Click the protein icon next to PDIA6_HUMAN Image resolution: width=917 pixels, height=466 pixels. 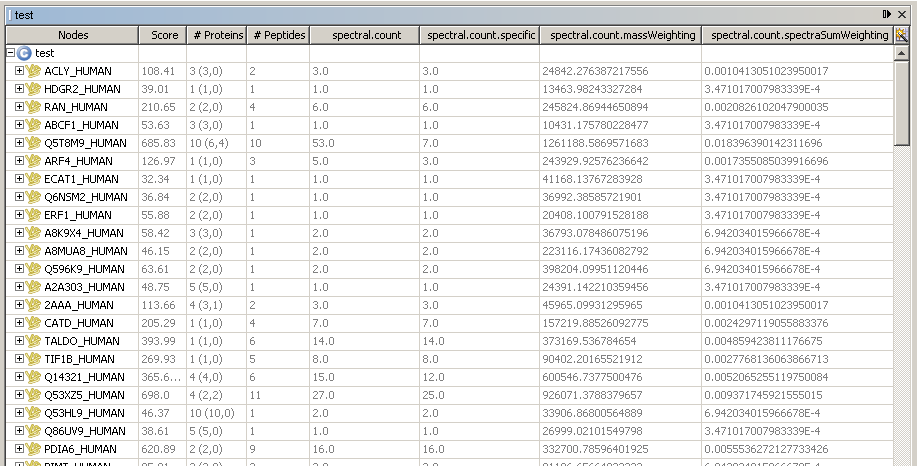click(x=34, y=449)
